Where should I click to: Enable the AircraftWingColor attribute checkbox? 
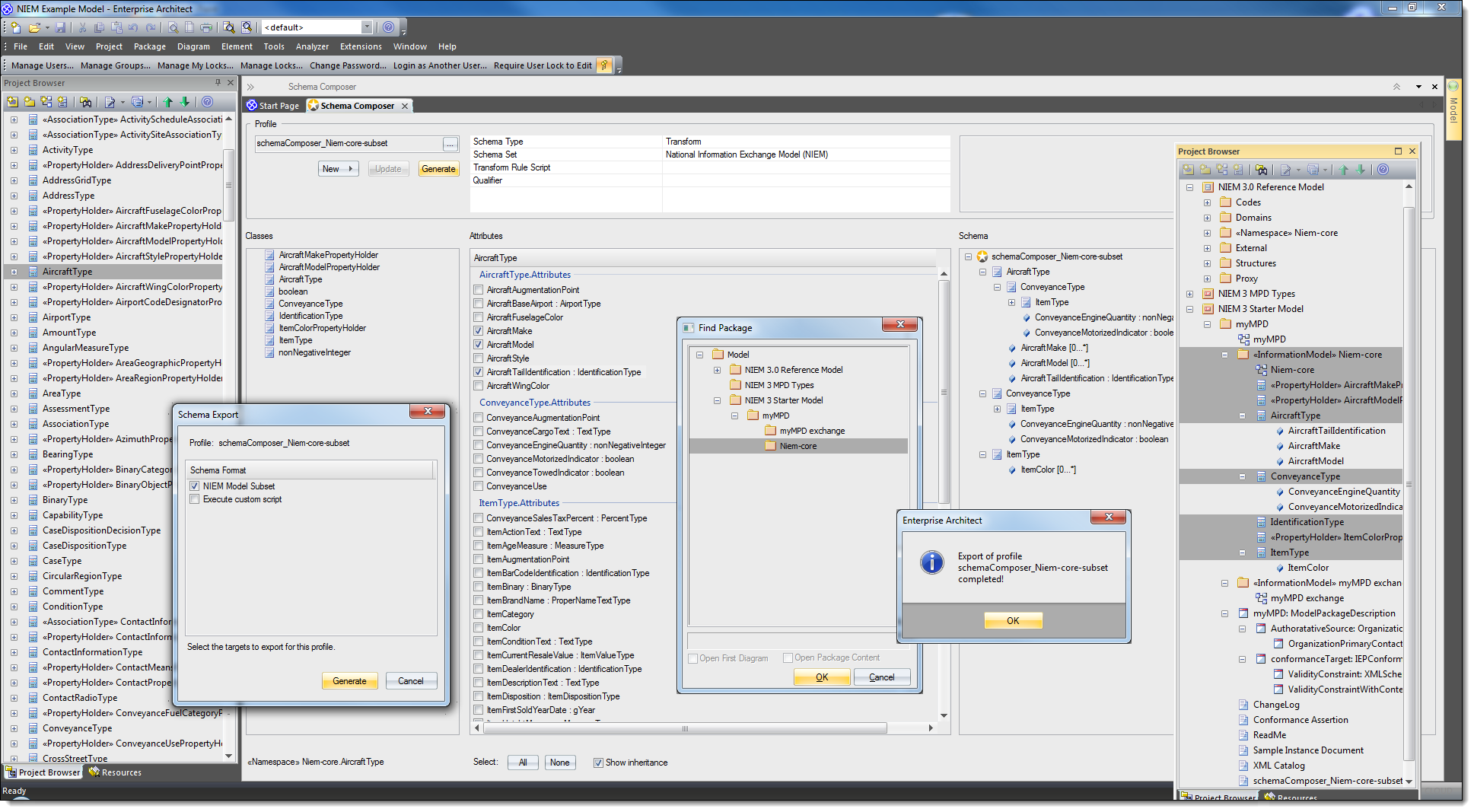(479, 386)
